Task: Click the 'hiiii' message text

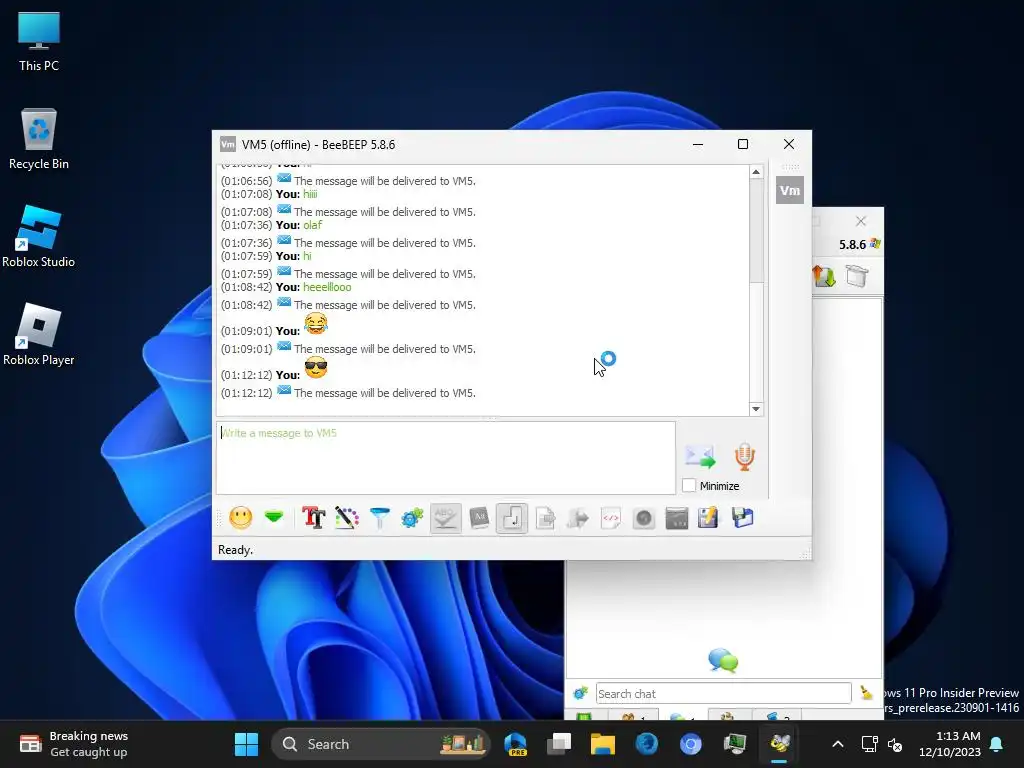Action: pyautogui.click(x=310, y=194)
